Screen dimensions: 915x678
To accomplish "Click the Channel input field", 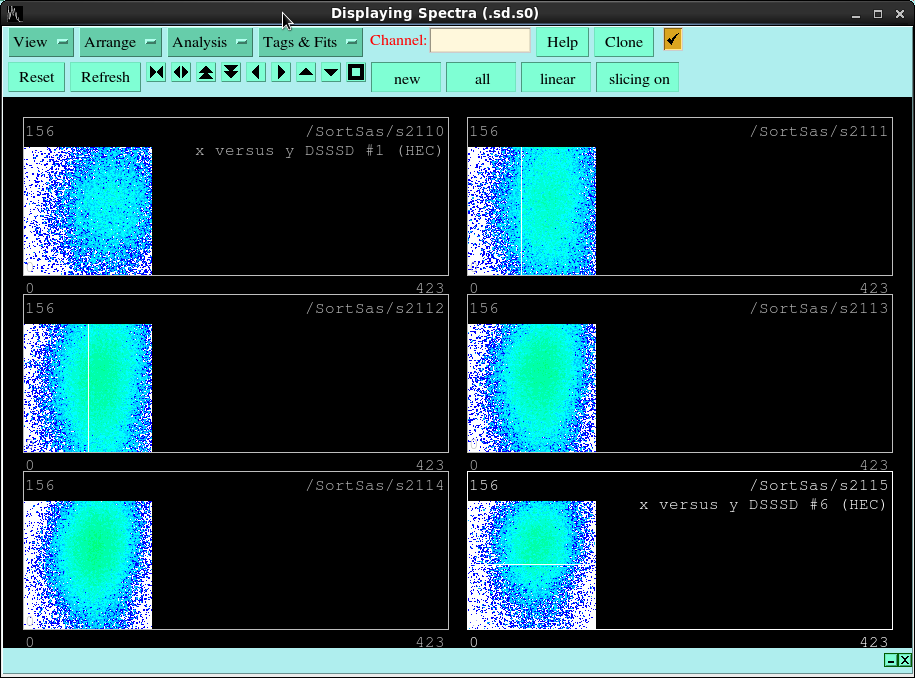I will pyautogui.click(x=480, y=40).
